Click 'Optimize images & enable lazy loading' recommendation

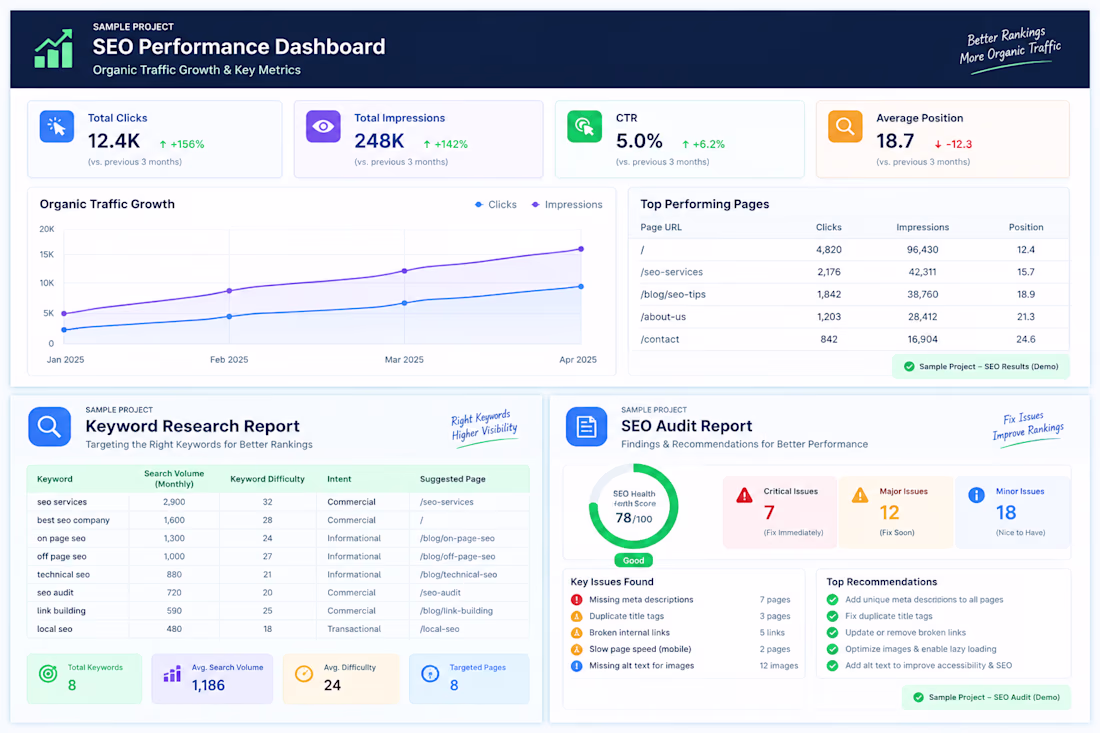coord(920,650)
